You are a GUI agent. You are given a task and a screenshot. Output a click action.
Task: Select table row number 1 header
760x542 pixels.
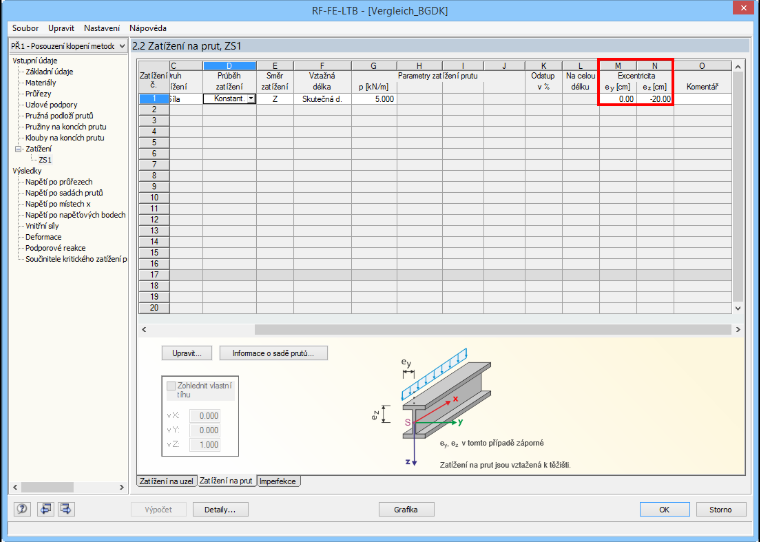(x=154, y=99)
